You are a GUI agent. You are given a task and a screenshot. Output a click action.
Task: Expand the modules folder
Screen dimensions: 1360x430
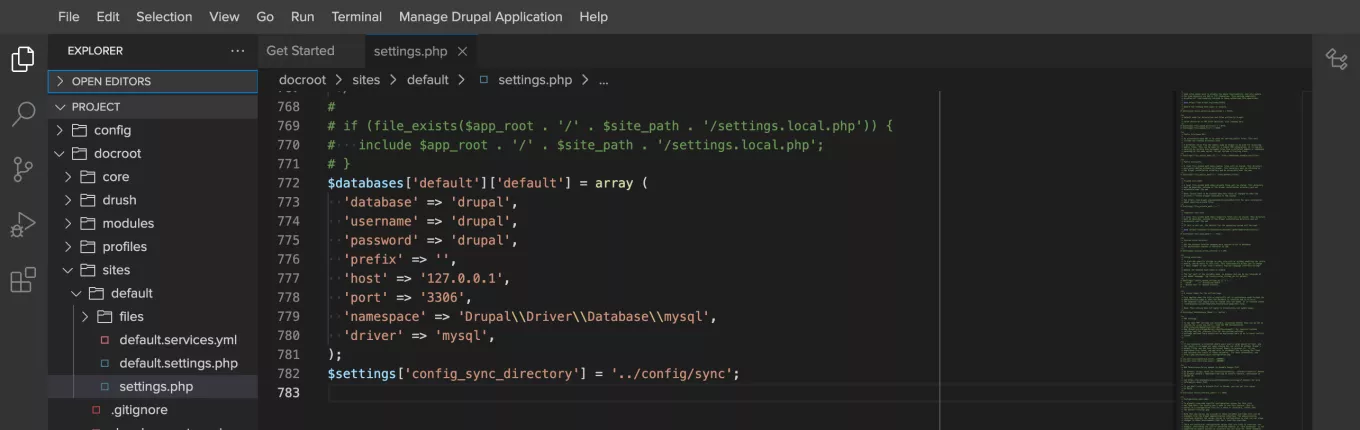click(x=128, y=223)
